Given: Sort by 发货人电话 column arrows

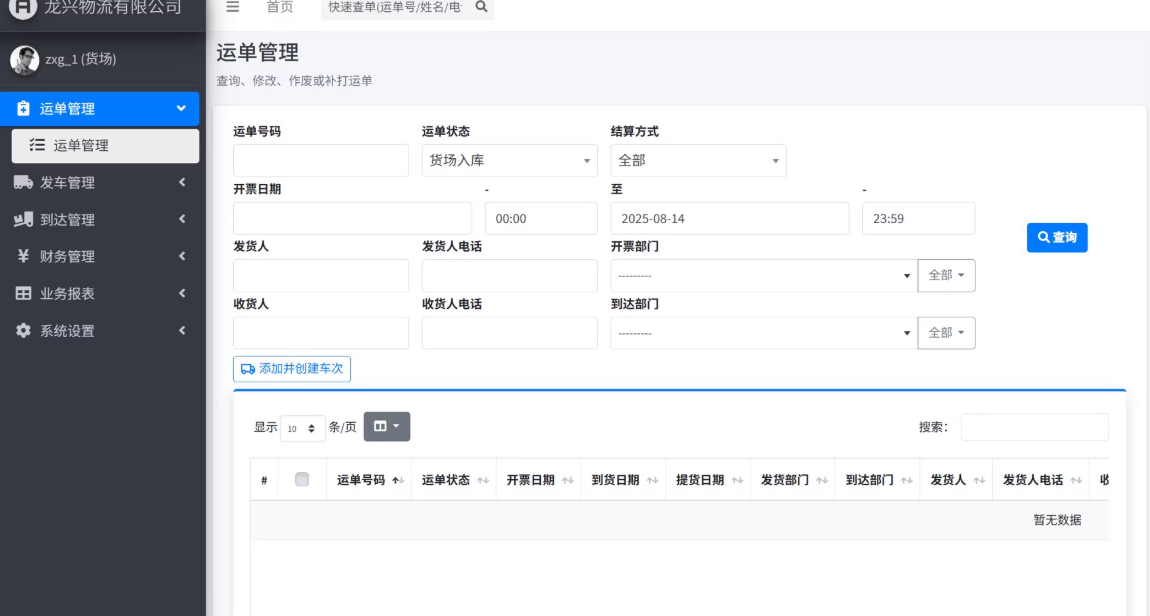Looking at the screenshot, I should click(1076, 480).
